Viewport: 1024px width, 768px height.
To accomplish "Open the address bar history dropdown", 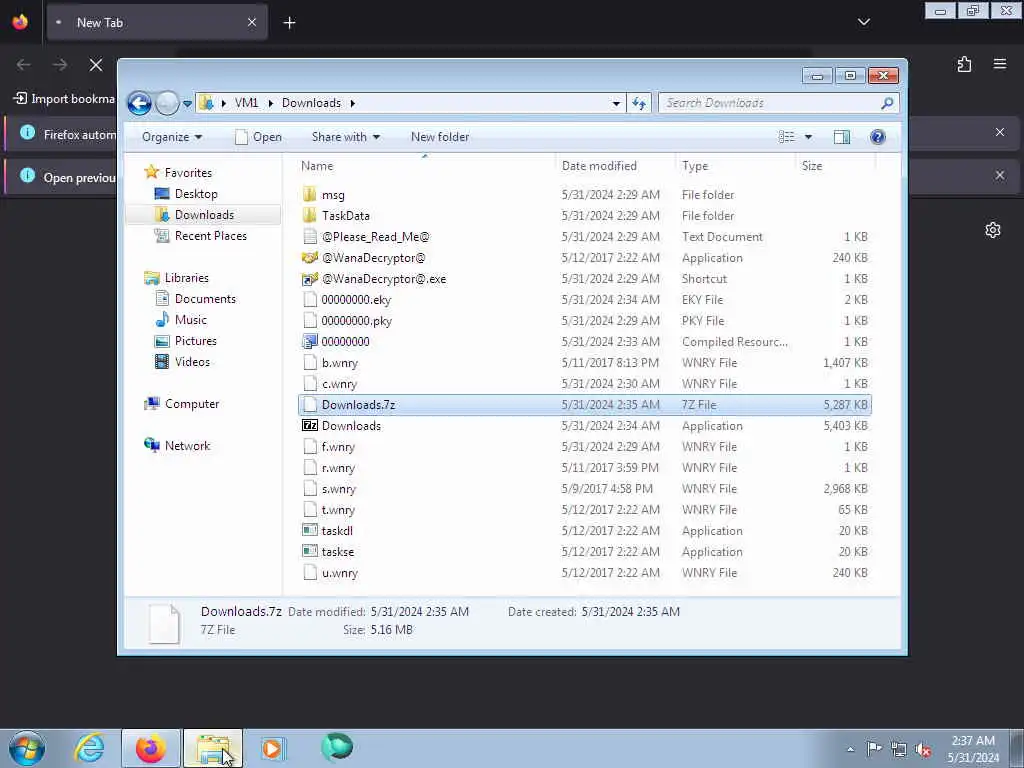I will tap(616, 103).
